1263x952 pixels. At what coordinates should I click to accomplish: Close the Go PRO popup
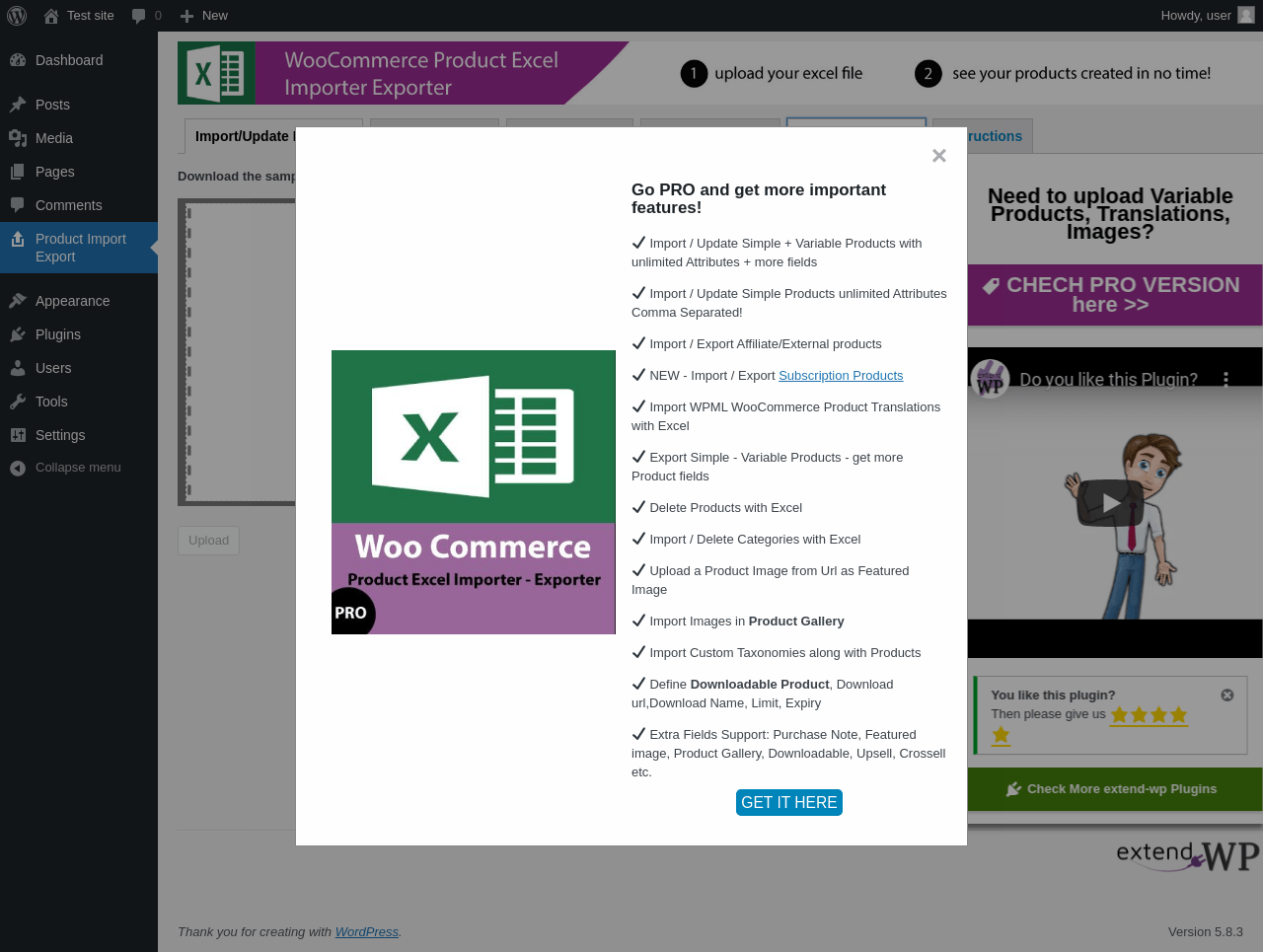tap(939, 155)
